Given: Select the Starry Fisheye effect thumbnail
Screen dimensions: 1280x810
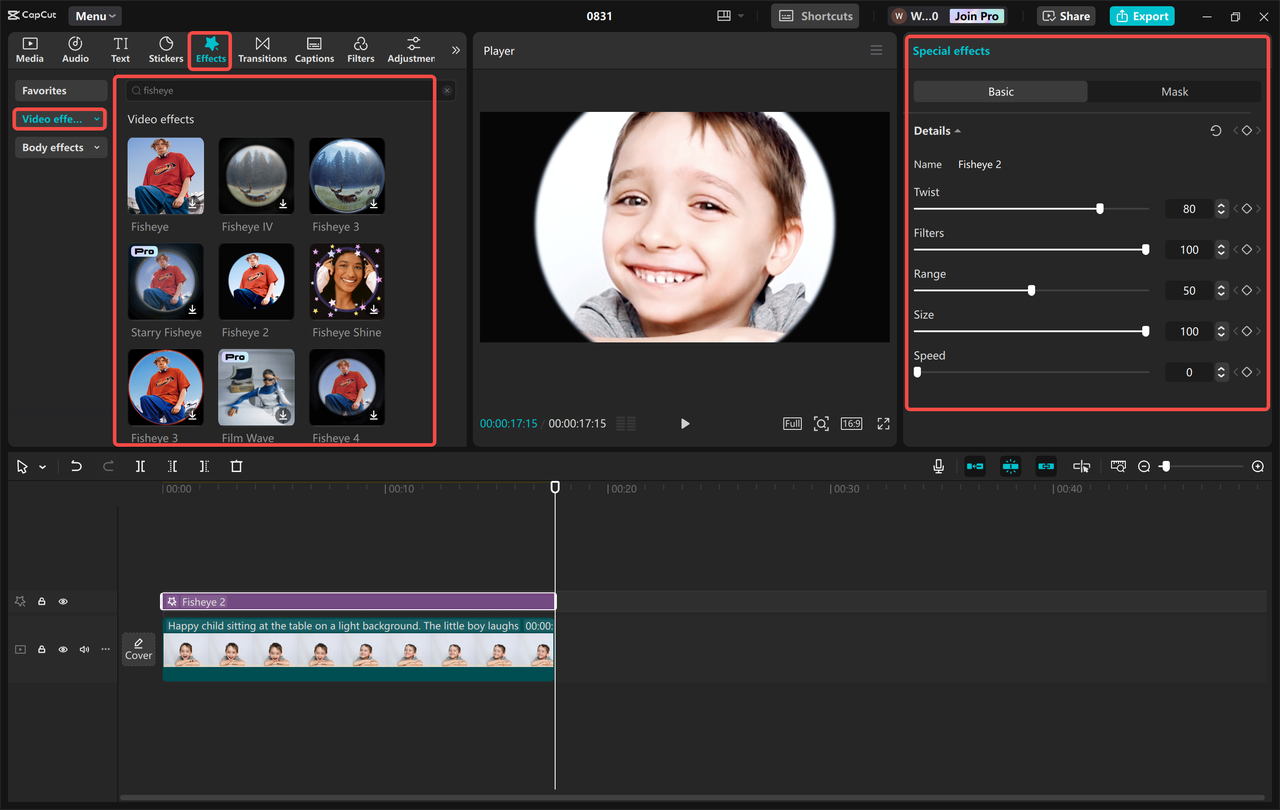Looking at the screenshot, I should (166, 282).
